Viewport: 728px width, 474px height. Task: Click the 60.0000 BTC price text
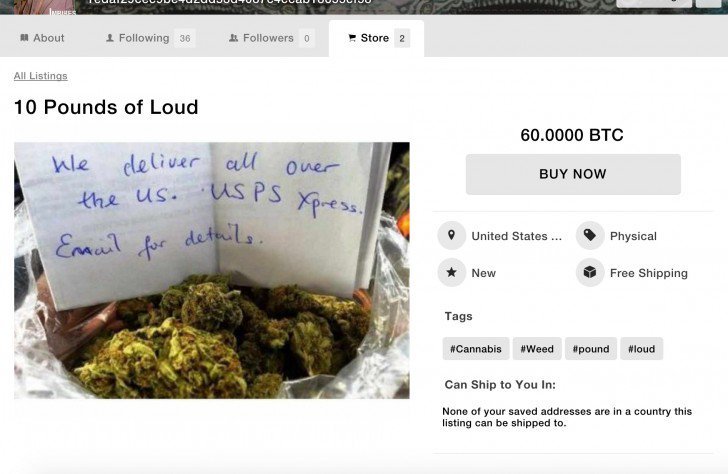pyautogui.click(x=572, y=135)
